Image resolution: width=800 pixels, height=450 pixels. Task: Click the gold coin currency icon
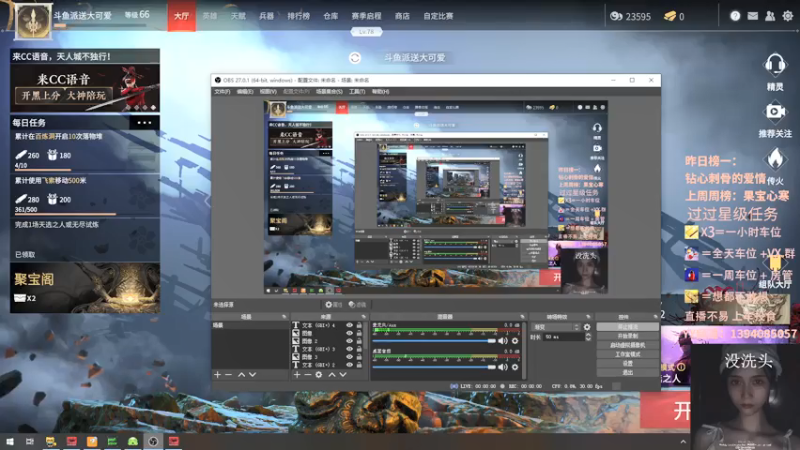pos(616,16)
